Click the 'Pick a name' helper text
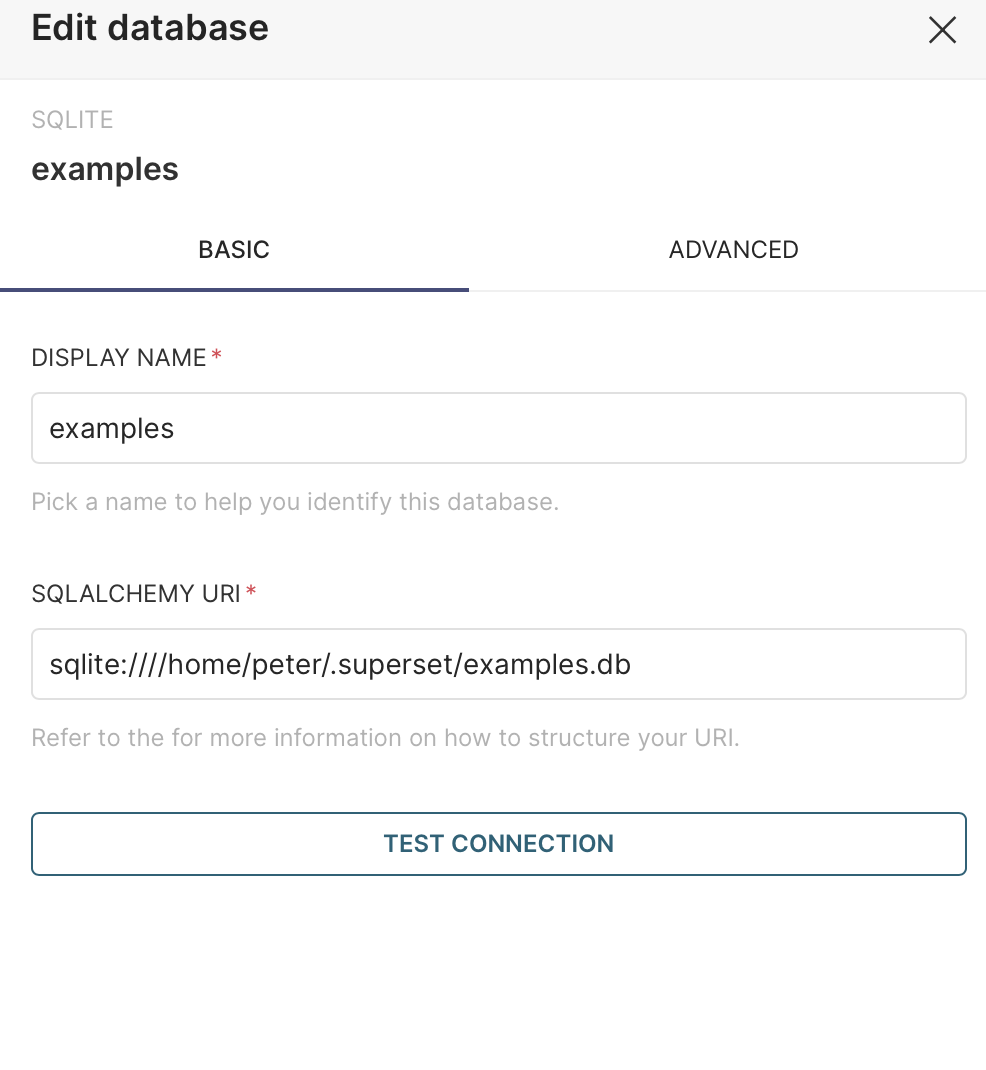This screenshot has height=1070, width=986. [x=295, y=501]
